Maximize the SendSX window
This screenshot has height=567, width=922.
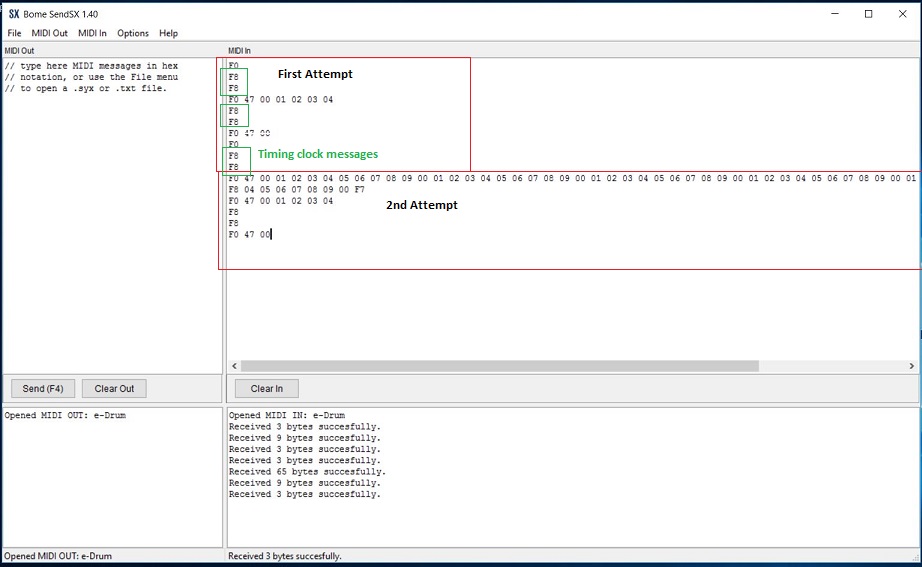tap(868, 14)
